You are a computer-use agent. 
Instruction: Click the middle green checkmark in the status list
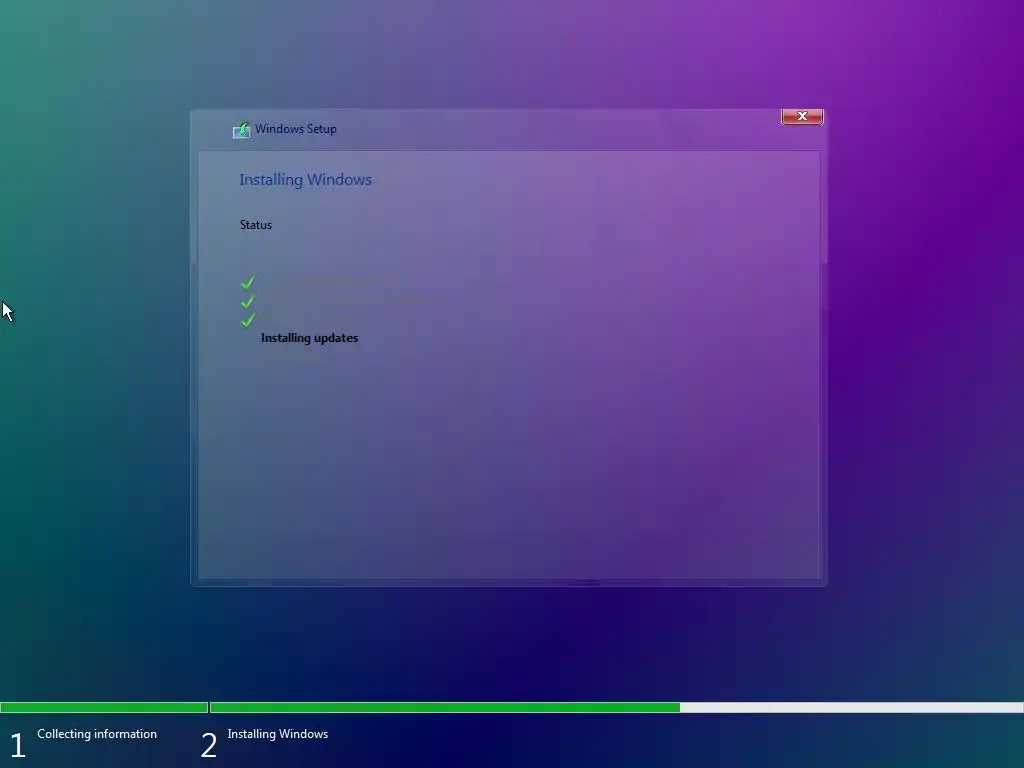click(248, 301)
